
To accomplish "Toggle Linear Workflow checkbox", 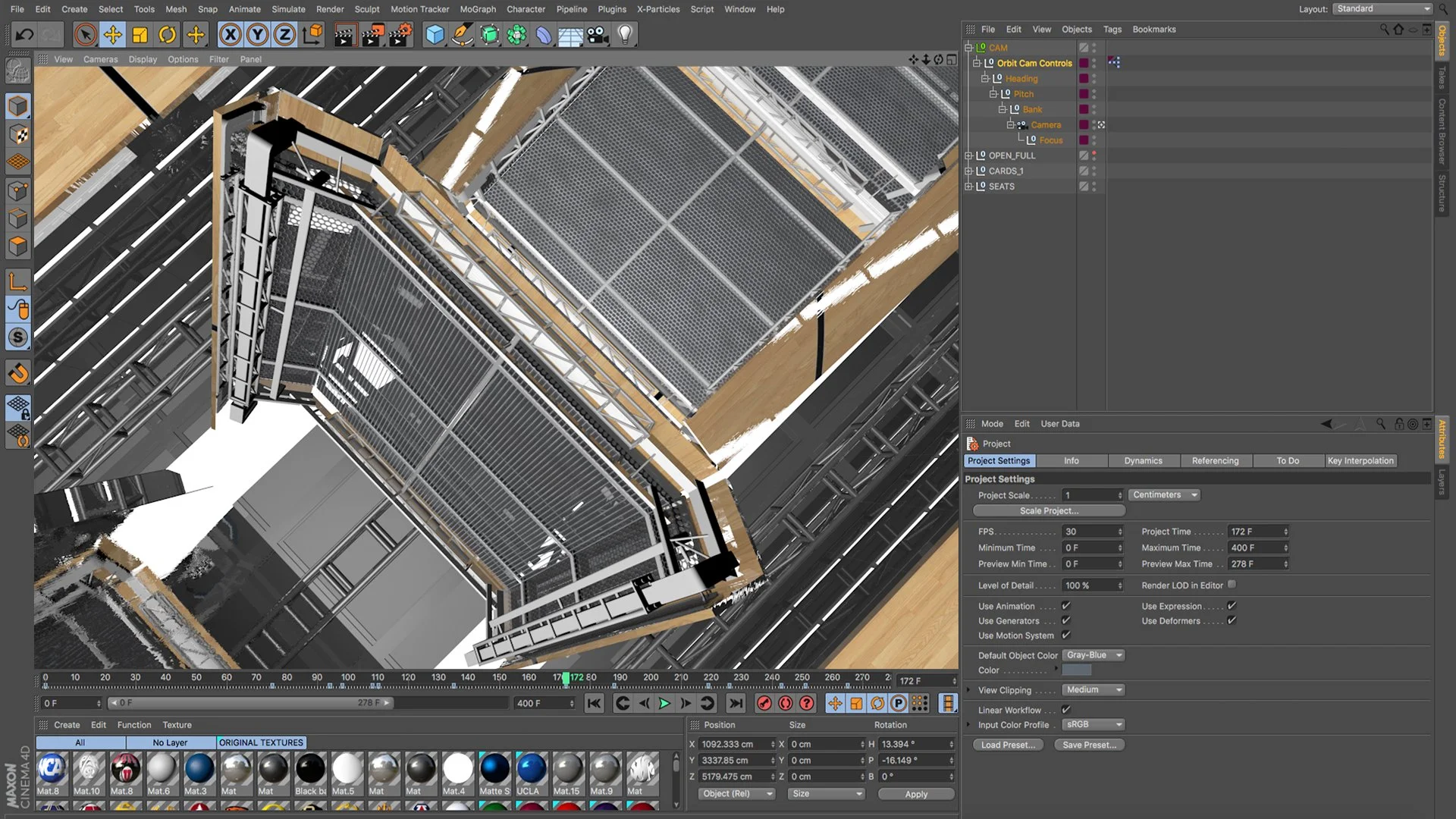I will click(x=1065, y=710).
